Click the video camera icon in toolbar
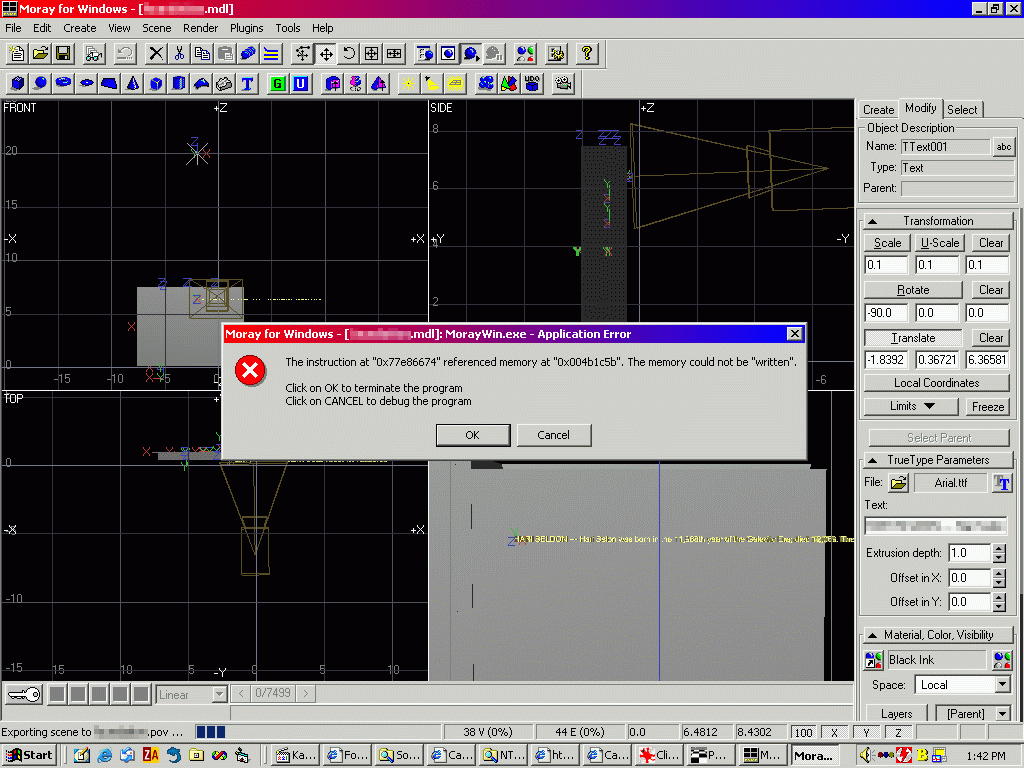The image size is (1024, 768). click(x=564, y=83)
